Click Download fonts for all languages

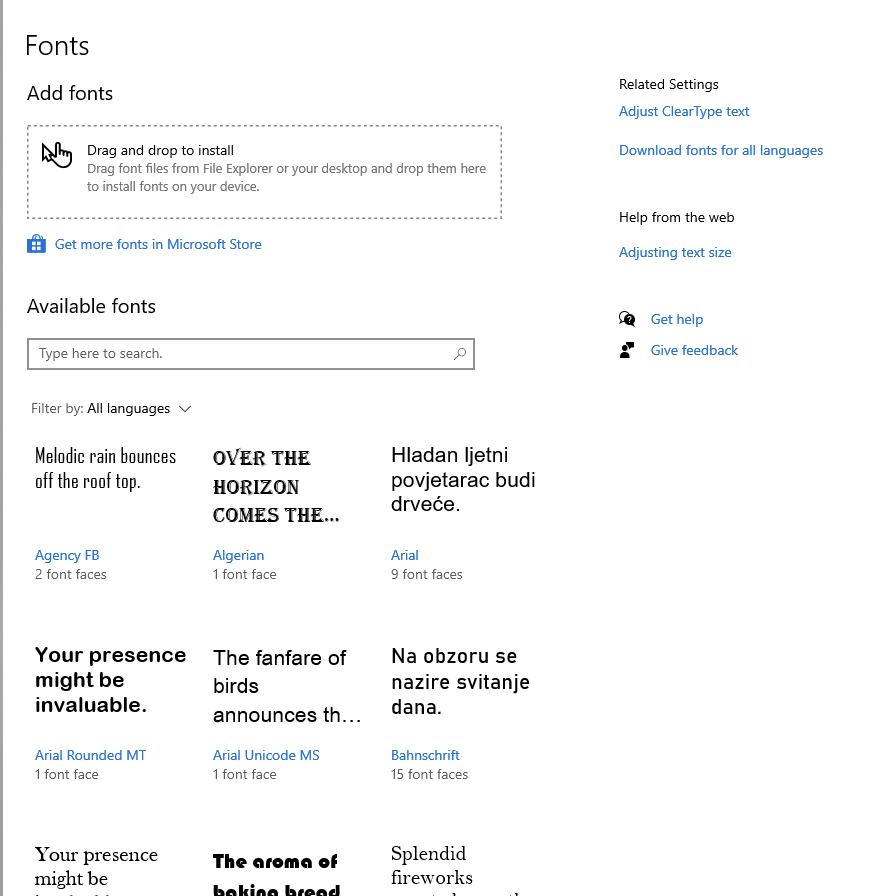721,150
